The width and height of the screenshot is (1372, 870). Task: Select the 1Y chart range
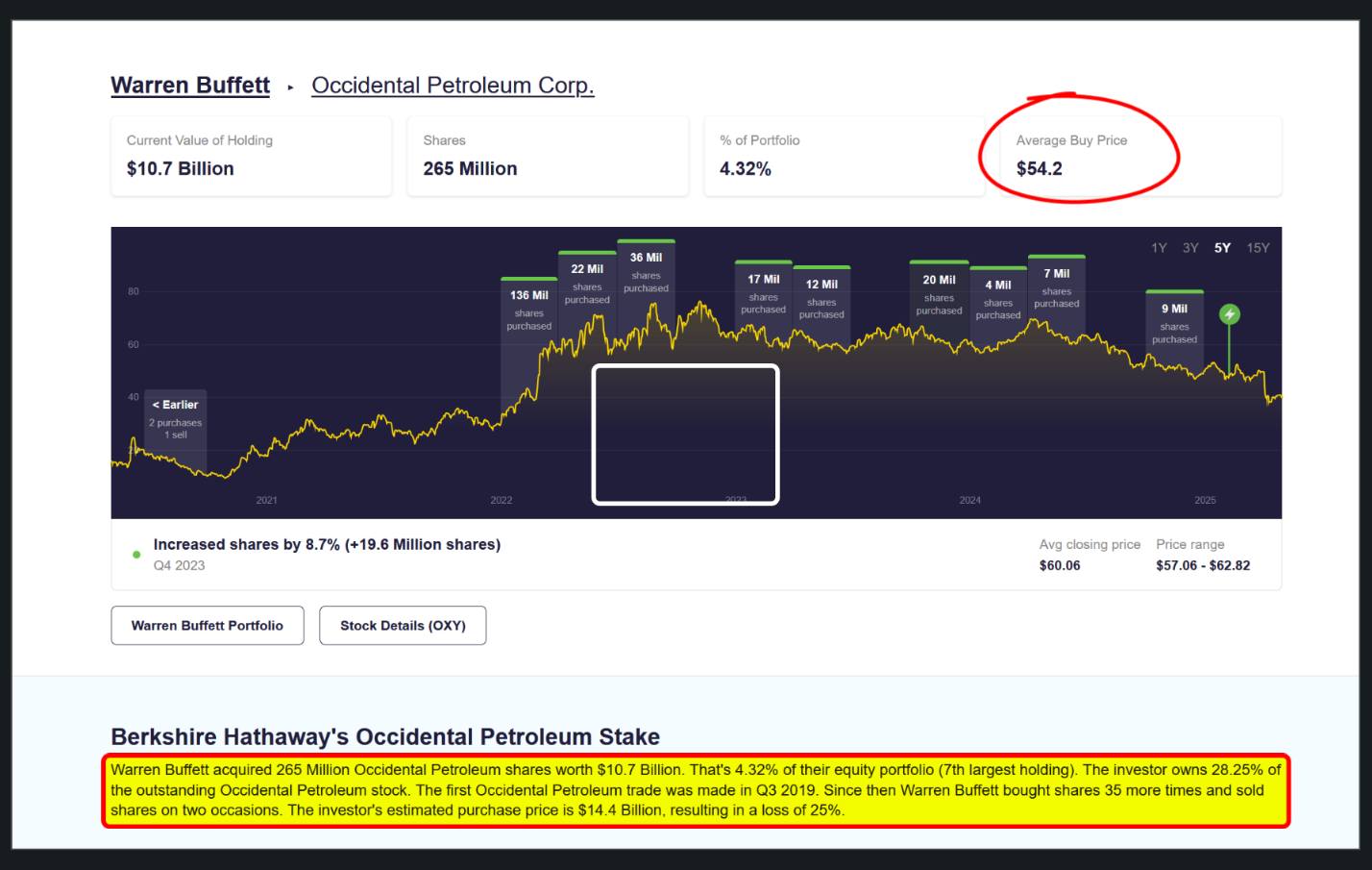pos(1159,248)
